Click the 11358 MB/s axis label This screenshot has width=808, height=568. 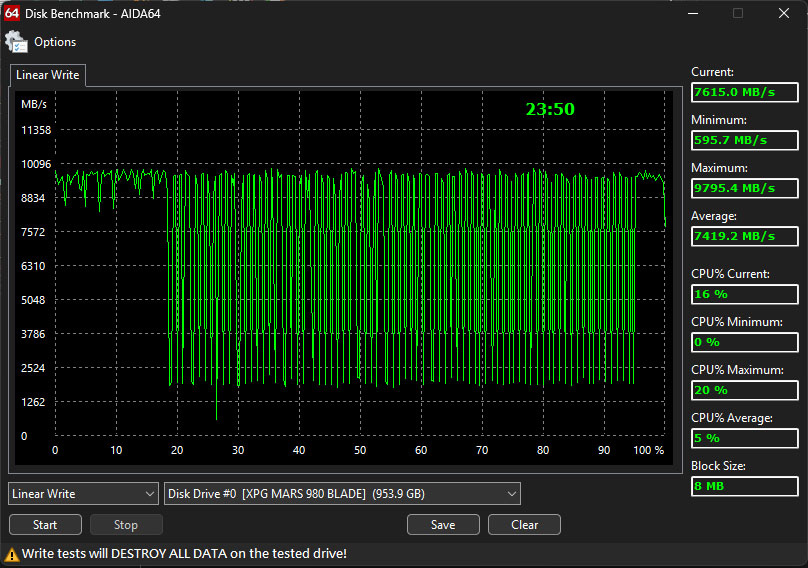pyautogui.click(x=36, y=130)
